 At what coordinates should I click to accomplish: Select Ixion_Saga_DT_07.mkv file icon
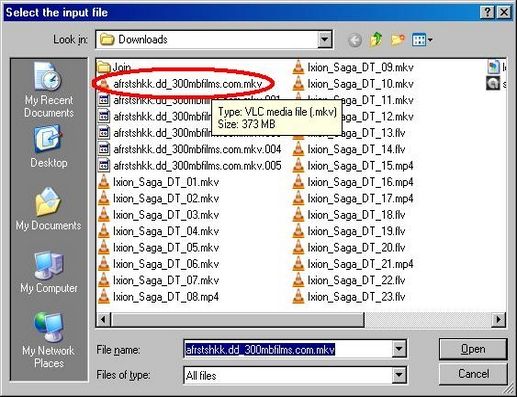click(x=104, y=280)
